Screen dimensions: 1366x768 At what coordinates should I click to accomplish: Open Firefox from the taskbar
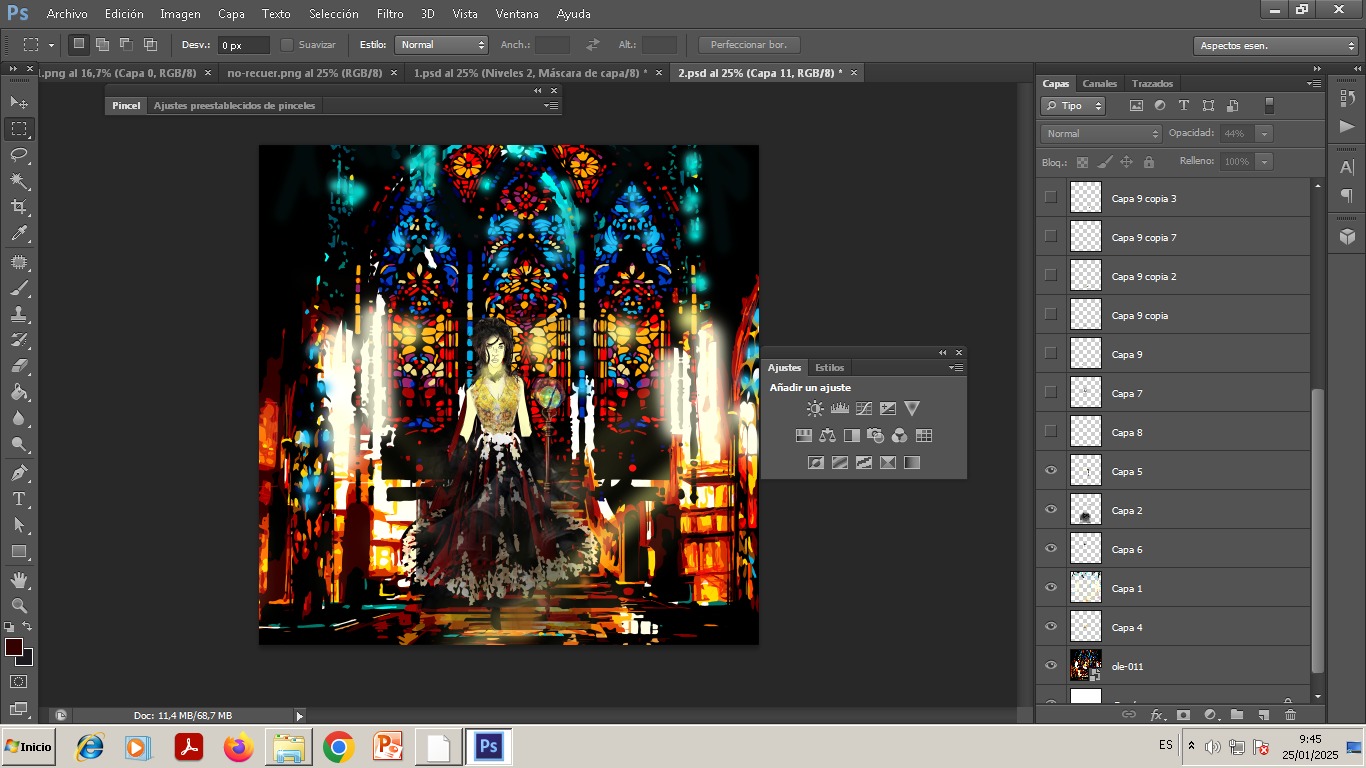[x=239, y=747]
